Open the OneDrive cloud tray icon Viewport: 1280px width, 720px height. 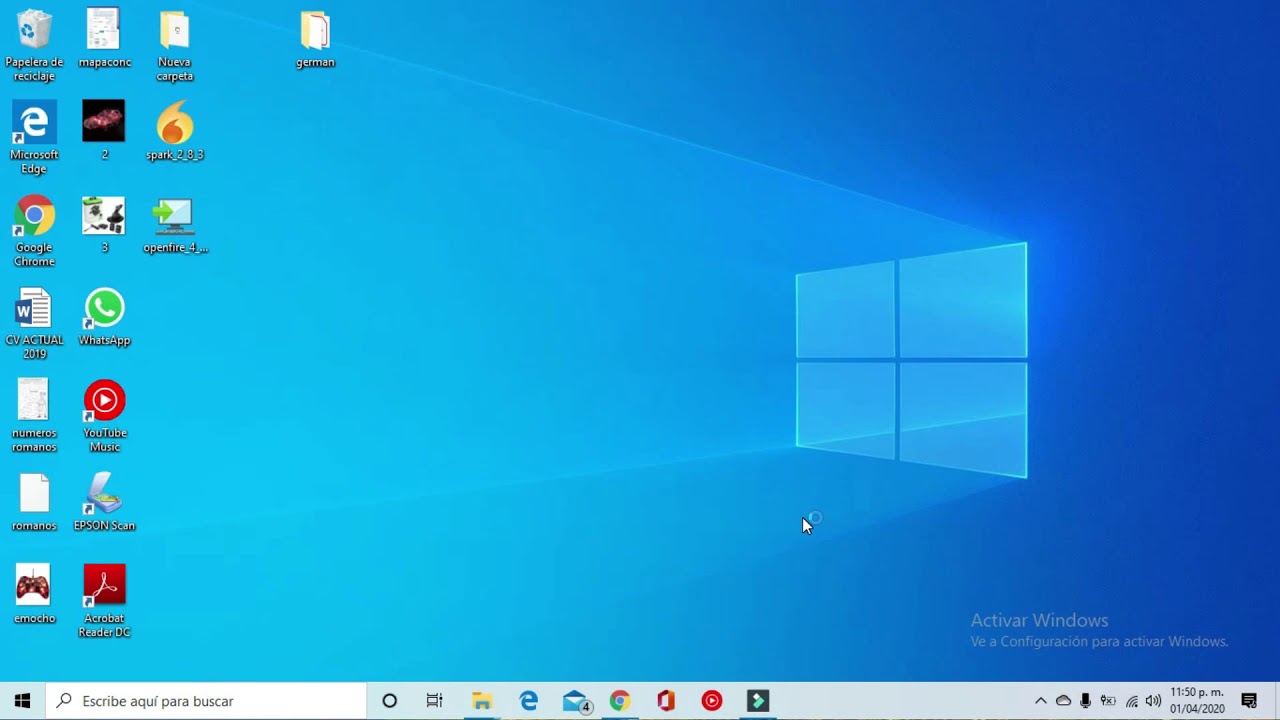[1063, 701]
